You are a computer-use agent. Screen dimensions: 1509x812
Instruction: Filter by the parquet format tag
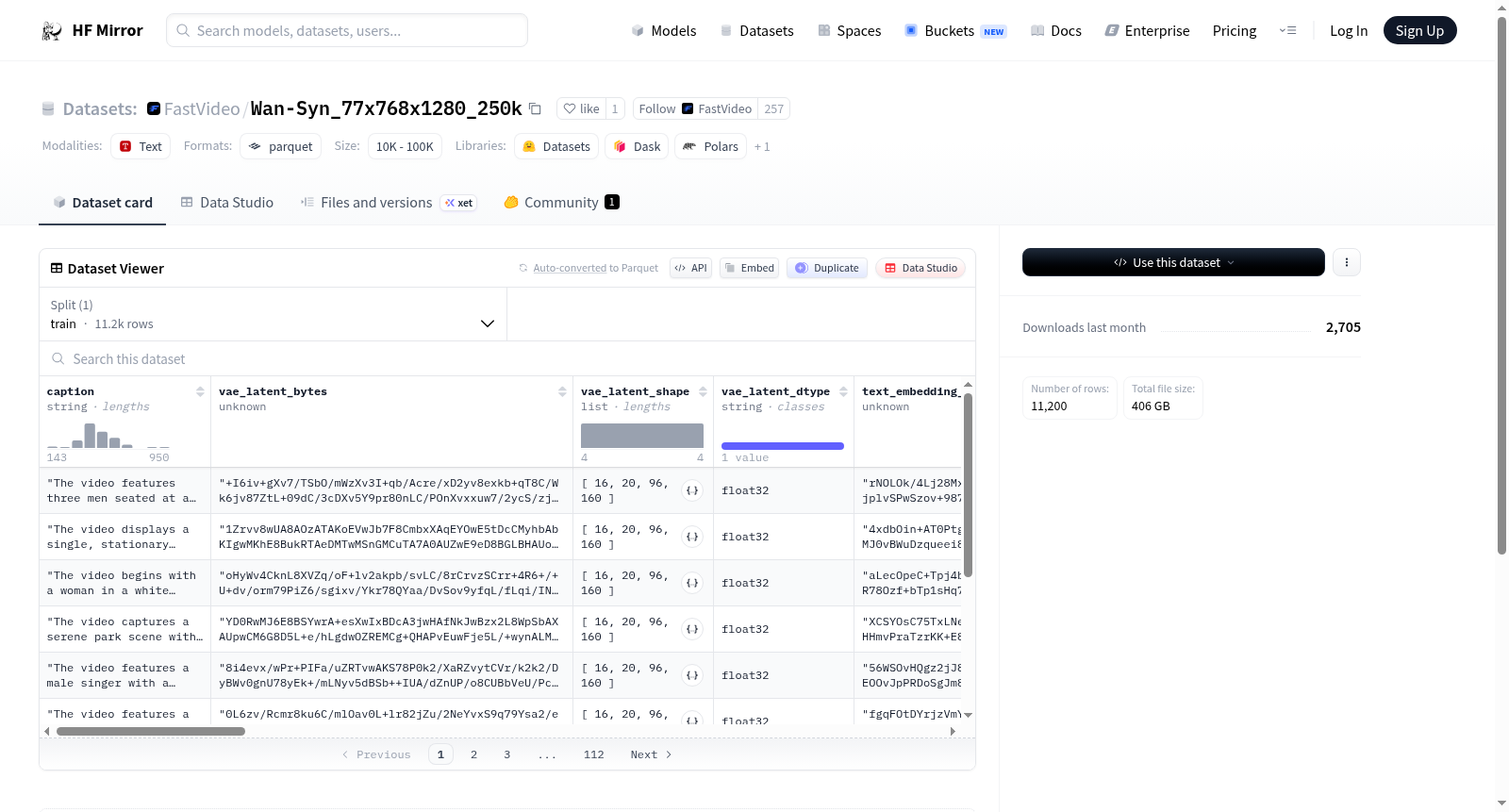(x=280, y=146)
